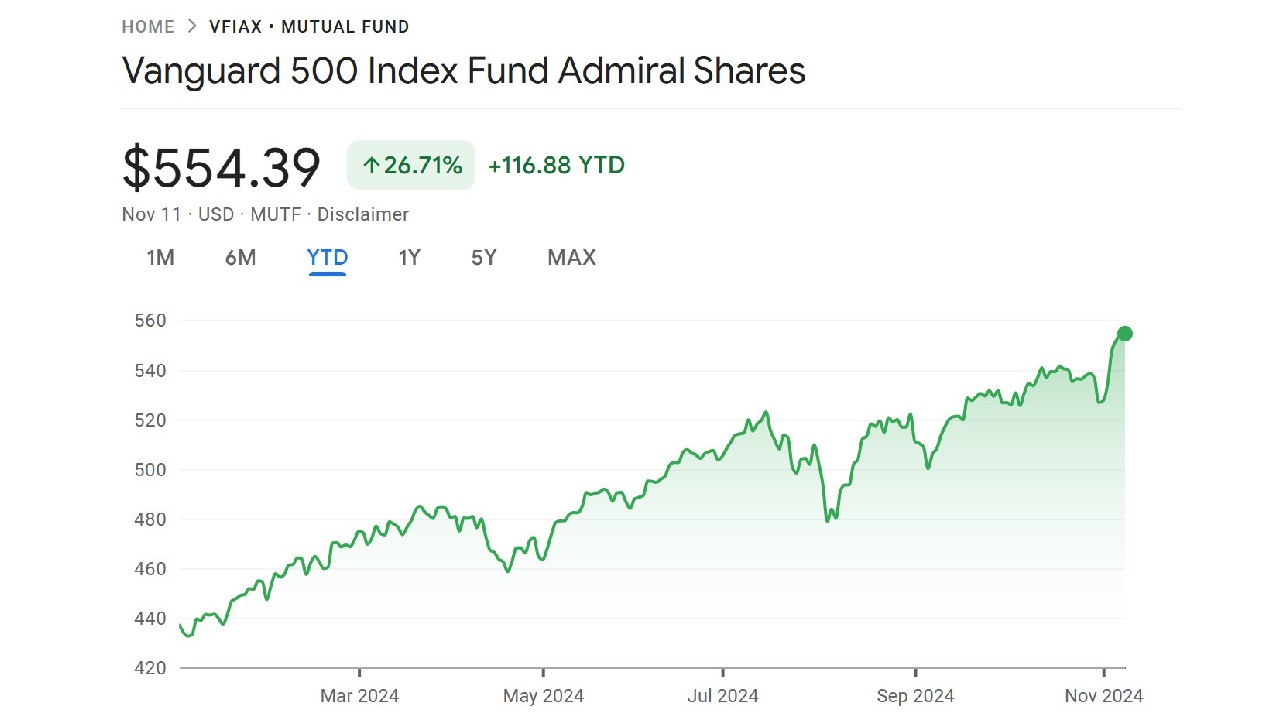
Task: Click the Jul 2024 axis label
Action: click(722, 695)
